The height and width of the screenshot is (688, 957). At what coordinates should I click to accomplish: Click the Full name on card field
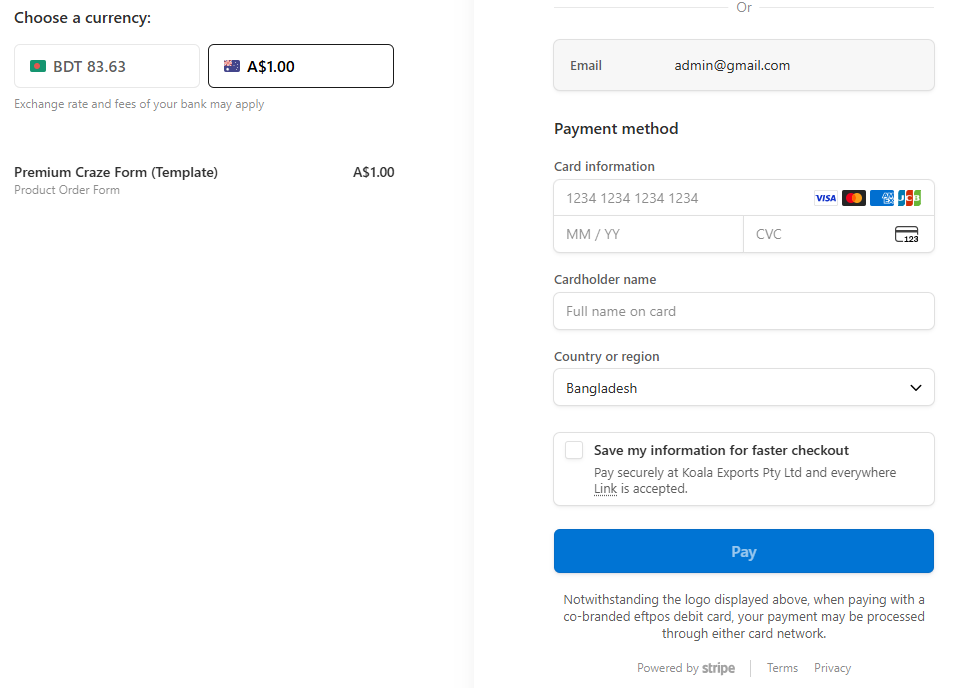pyautogui.click(x=743, y=311)
